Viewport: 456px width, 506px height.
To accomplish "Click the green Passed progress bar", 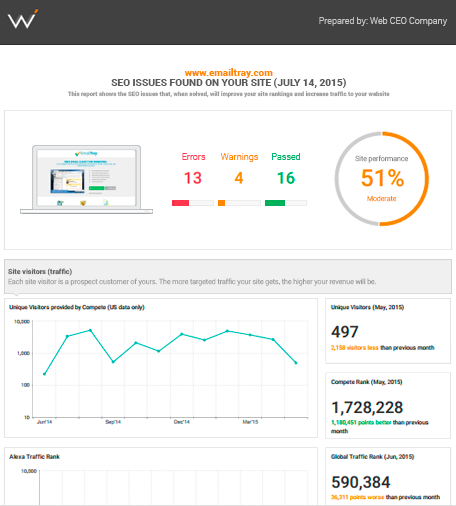I will 286,203.
